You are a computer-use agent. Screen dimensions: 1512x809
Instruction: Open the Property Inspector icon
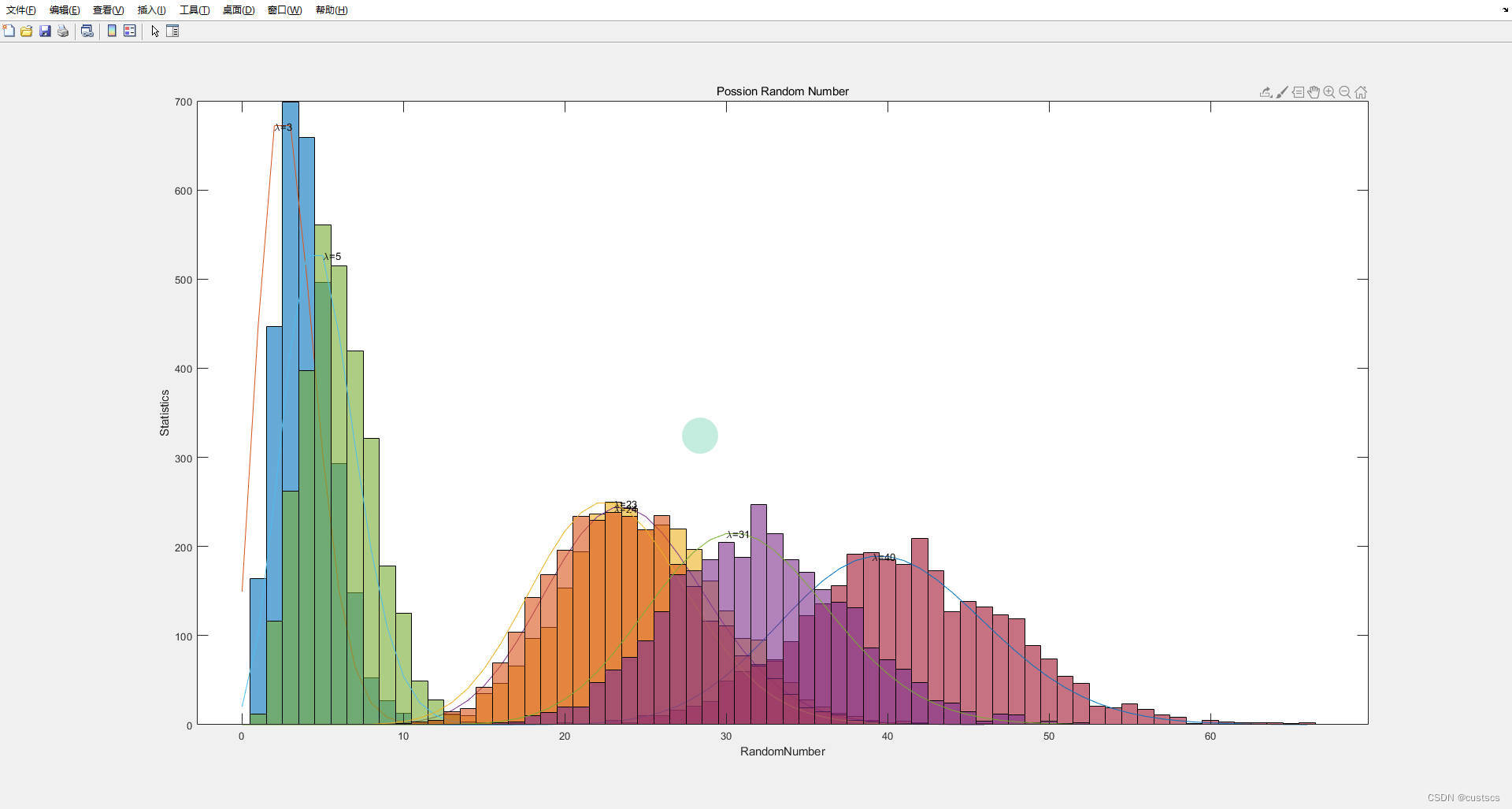click(173, 31)
